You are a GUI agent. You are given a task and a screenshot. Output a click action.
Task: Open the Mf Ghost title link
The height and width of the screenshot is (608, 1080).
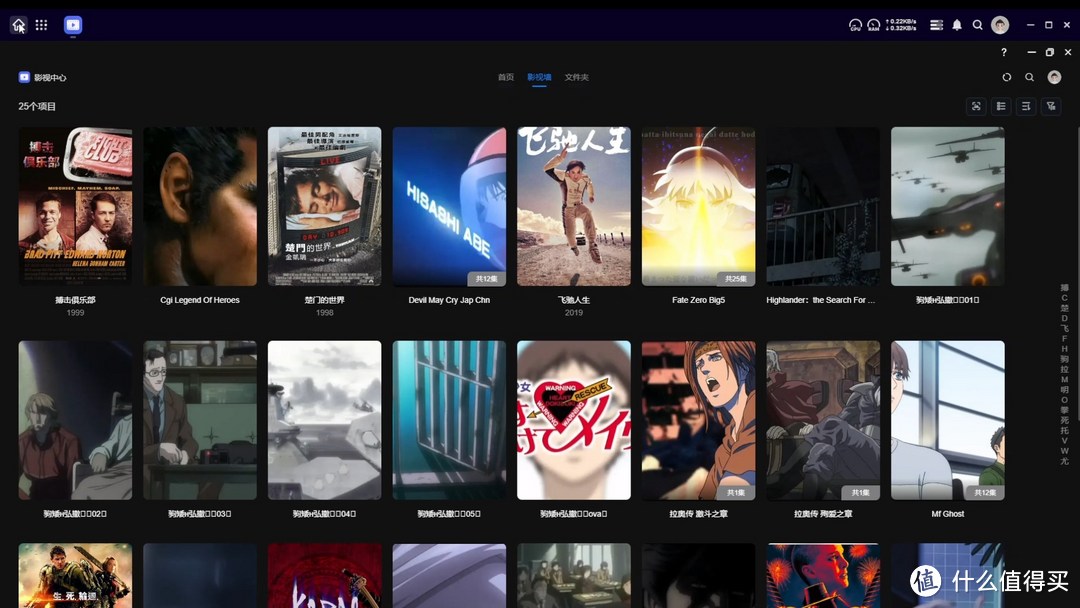point(947,514)
